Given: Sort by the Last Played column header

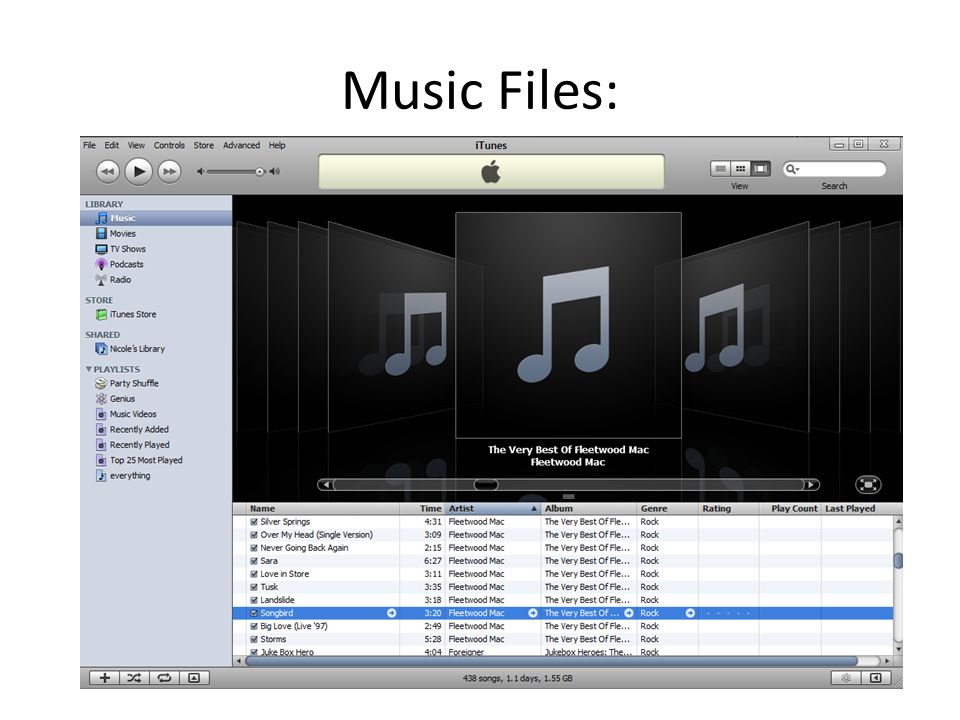Looking at the screenshot, I should point(858,508).
